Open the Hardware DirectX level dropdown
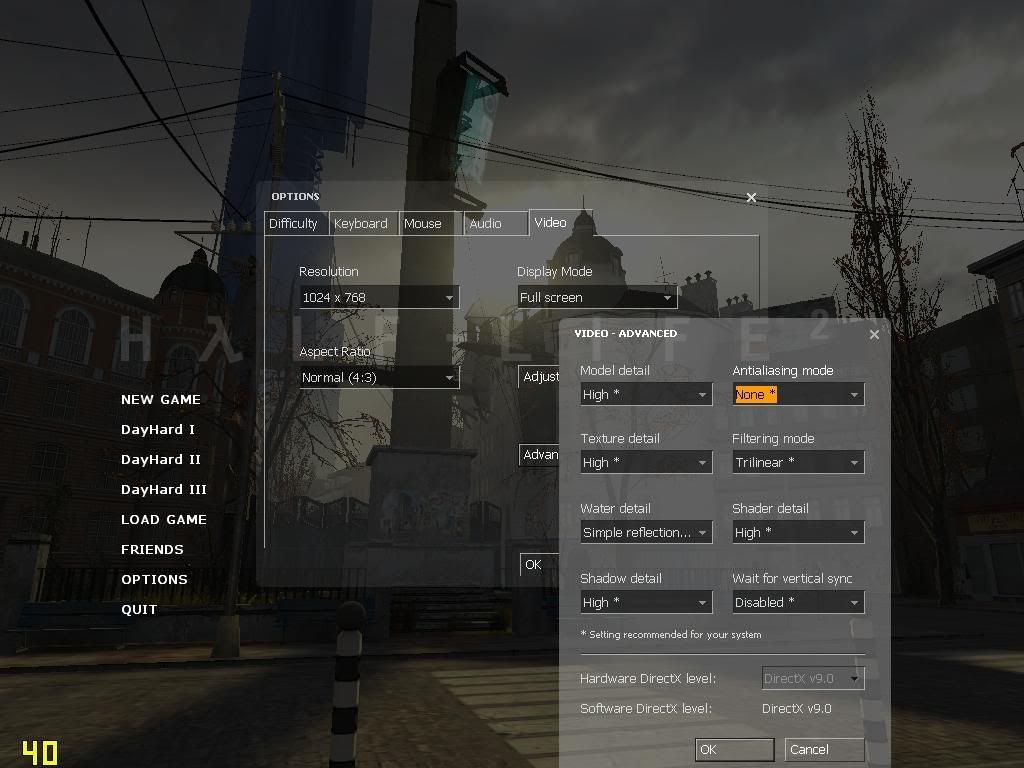This screenshot has width=1024, height=768. point(813,679)
